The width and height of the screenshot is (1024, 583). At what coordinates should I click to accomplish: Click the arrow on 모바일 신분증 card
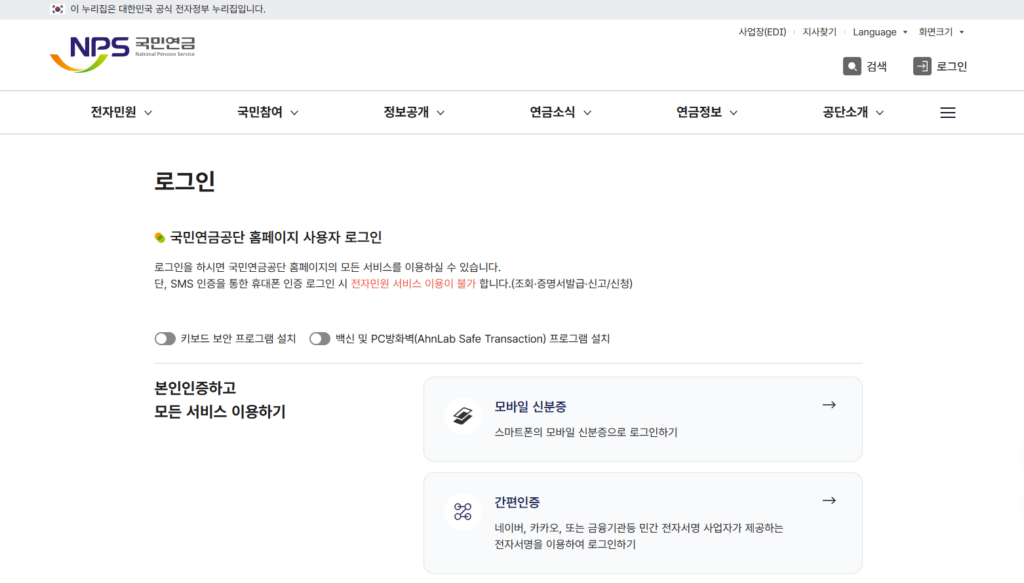tap(828, 405)
